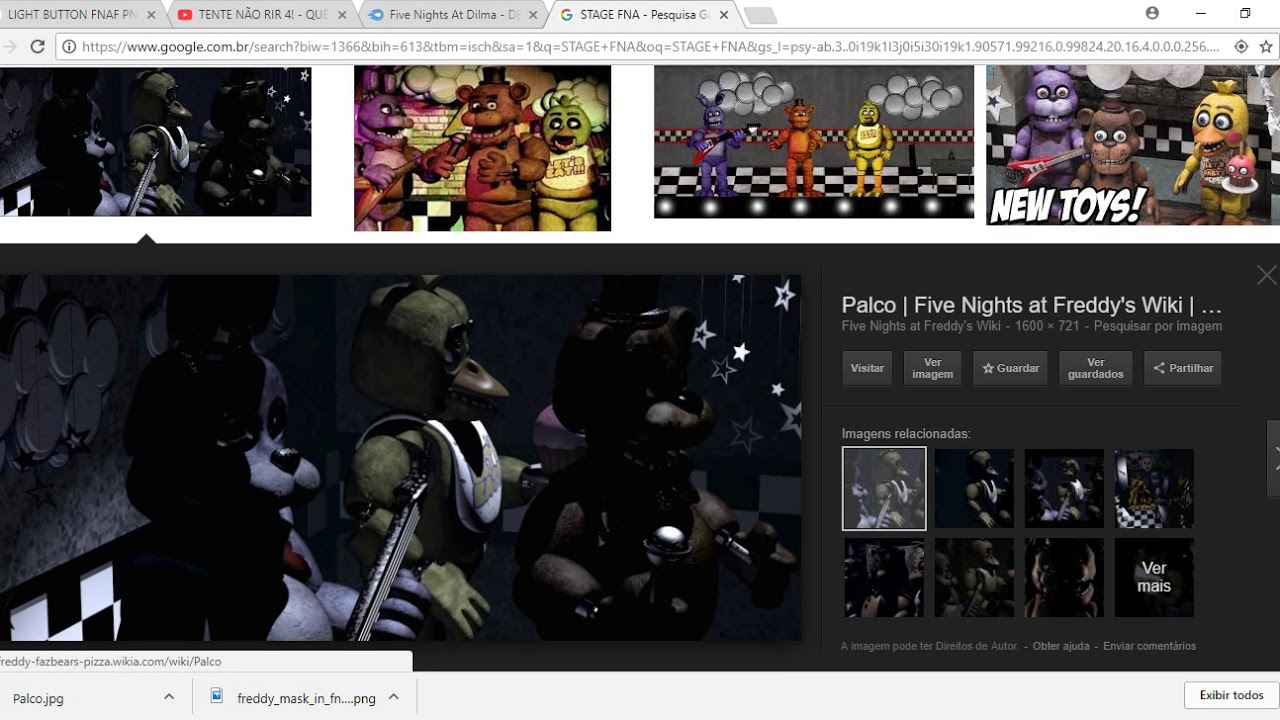This screenshot has height=720, width=1280.
Task: Select third related image in bottom row
Action: (x=1064, y=577)
